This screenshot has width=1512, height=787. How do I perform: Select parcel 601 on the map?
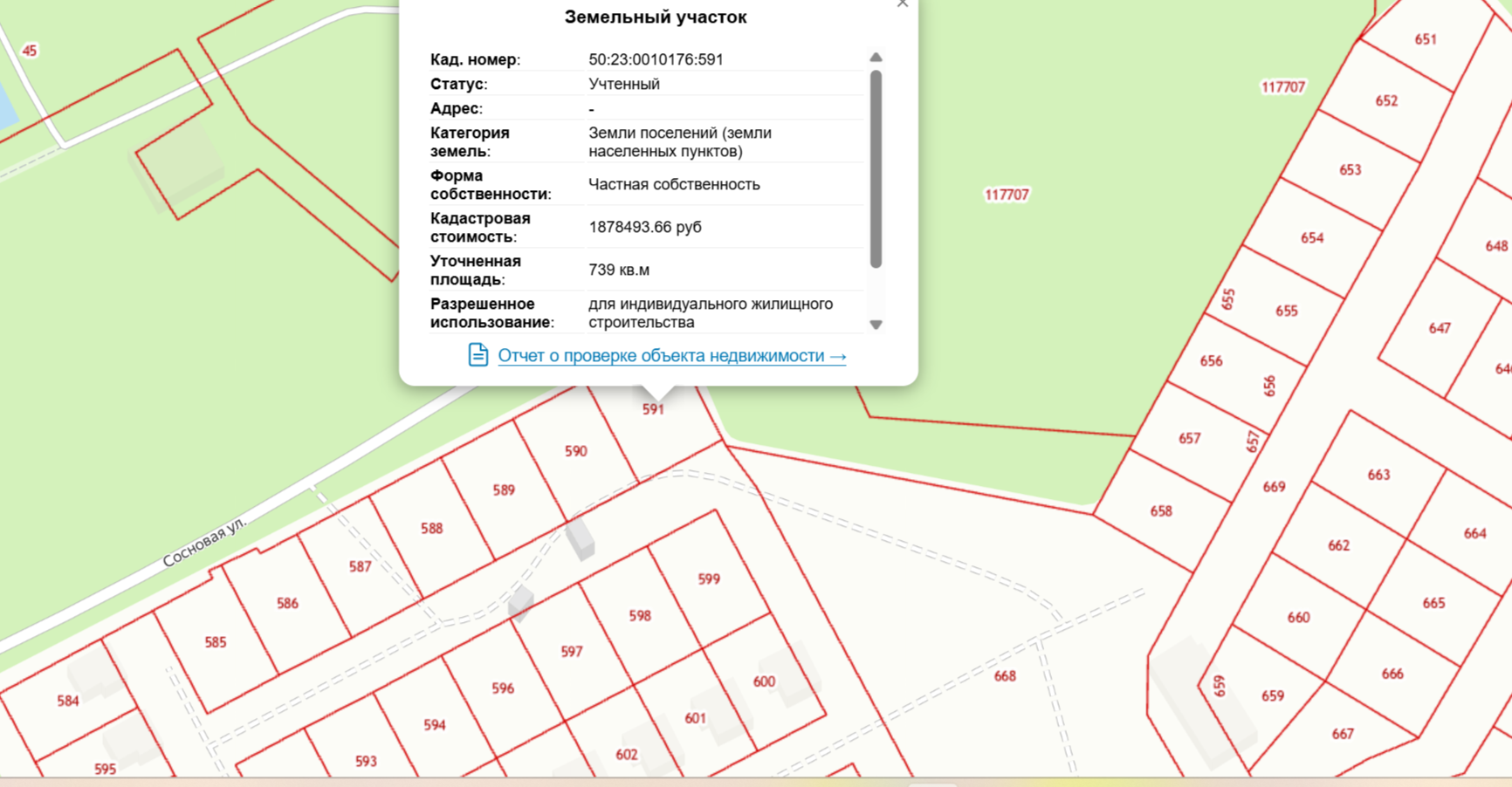(x=695, y=719)
